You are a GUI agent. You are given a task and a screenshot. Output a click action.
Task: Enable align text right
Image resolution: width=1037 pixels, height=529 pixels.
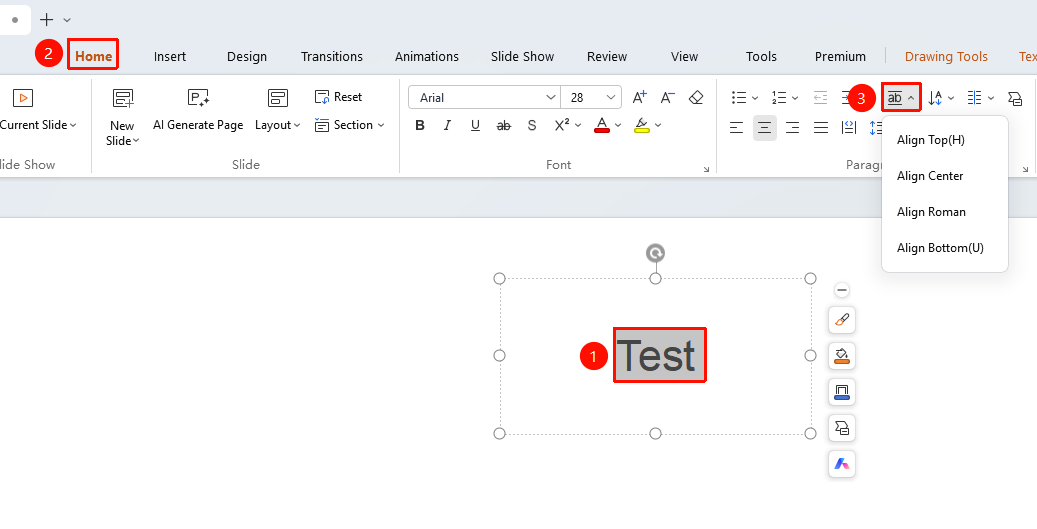(793, 127)
